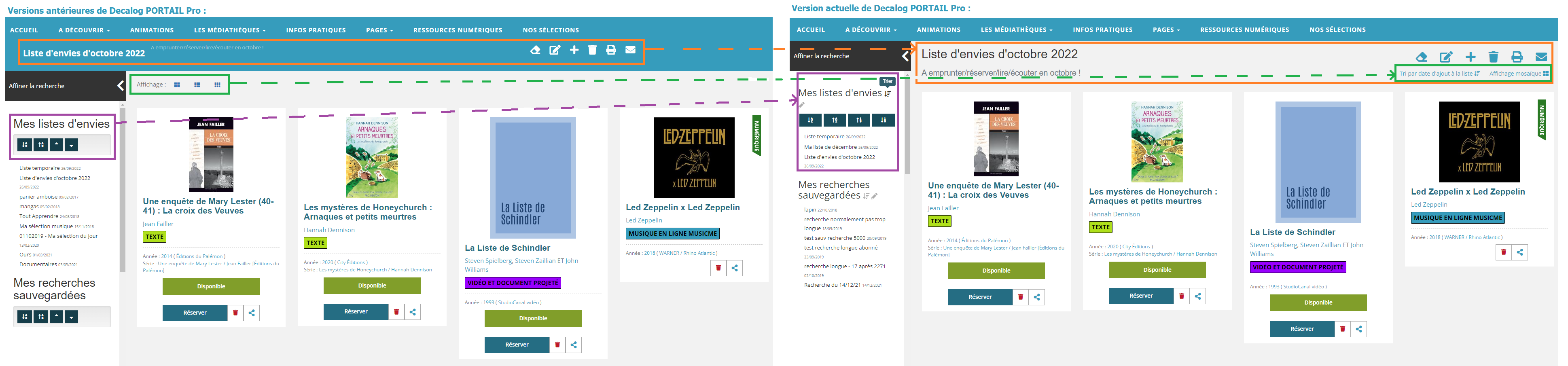Click the Led Zeppelin cover in the current version
1568x366 pixels.
tap(1479, 142)
